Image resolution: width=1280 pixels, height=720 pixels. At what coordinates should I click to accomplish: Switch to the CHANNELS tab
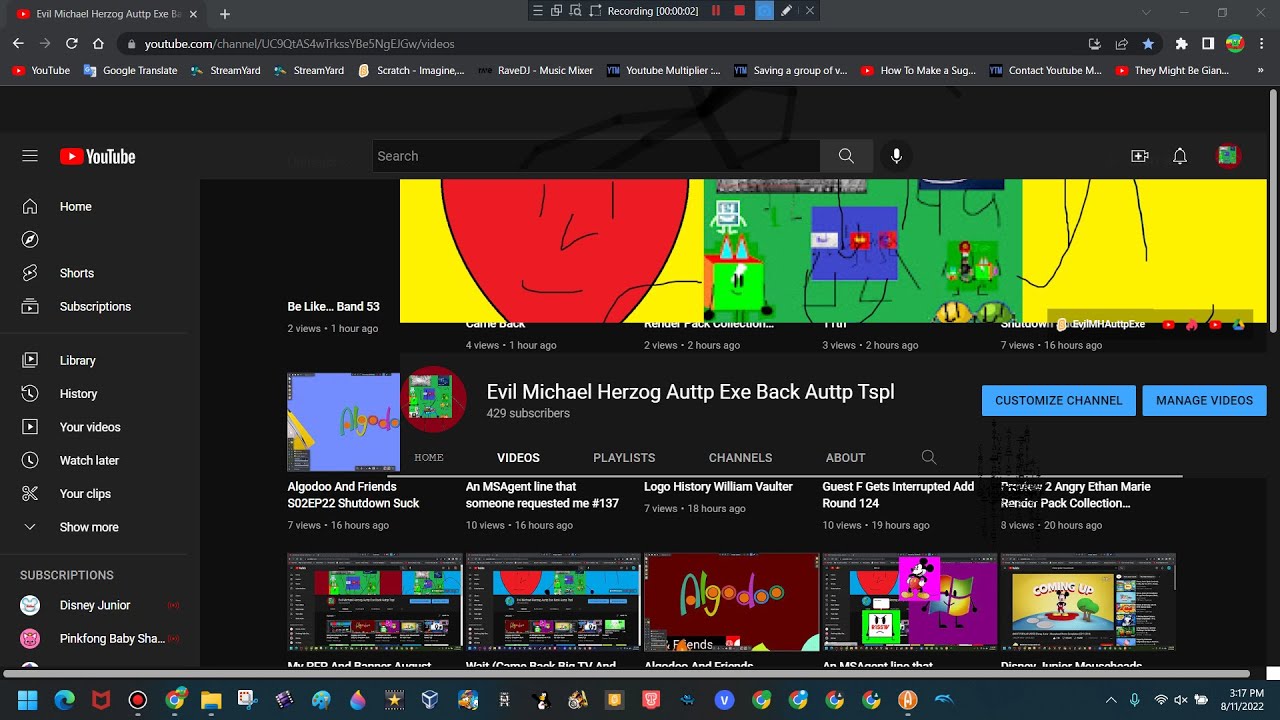point(740,457)
